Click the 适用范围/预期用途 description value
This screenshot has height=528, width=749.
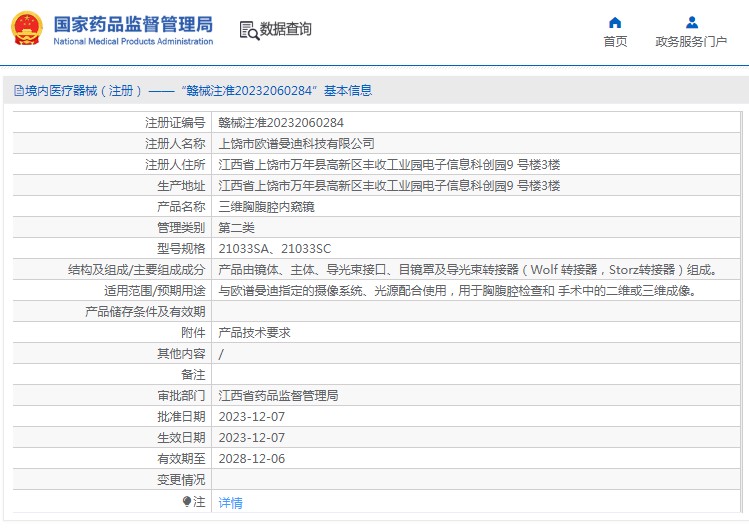click(457, 291)
